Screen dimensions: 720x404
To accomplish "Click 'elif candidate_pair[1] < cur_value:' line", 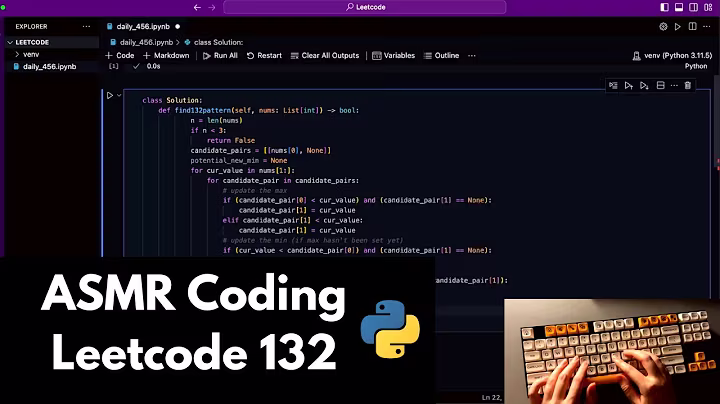I will tap(292, 220).
